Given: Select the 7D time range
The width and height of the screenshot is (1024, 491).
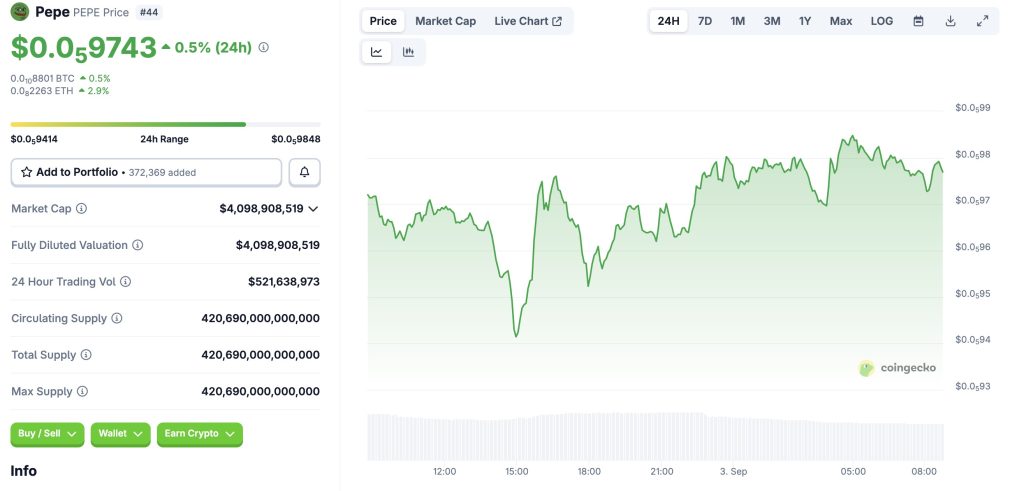Looking at the screenshot, I should click(705, 21).
